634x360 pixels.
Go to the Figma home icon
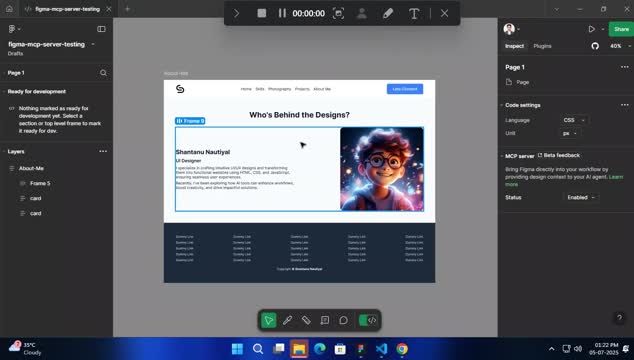(9, 9)
